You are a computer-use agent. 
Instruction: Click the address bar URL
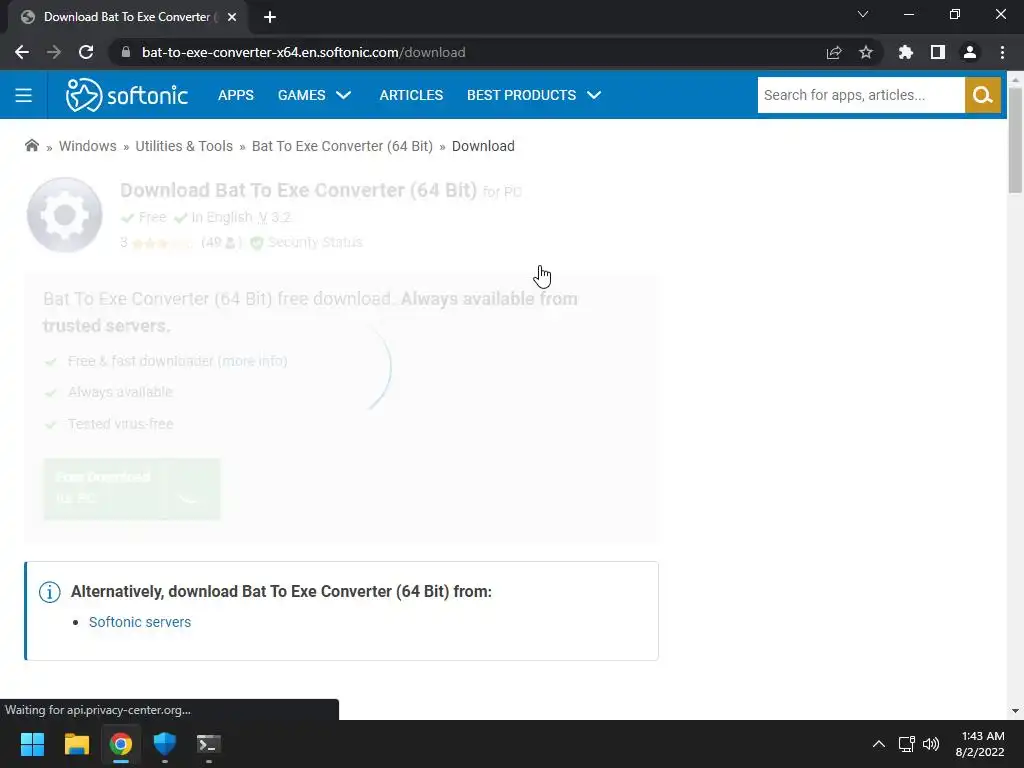click(304, 52)
